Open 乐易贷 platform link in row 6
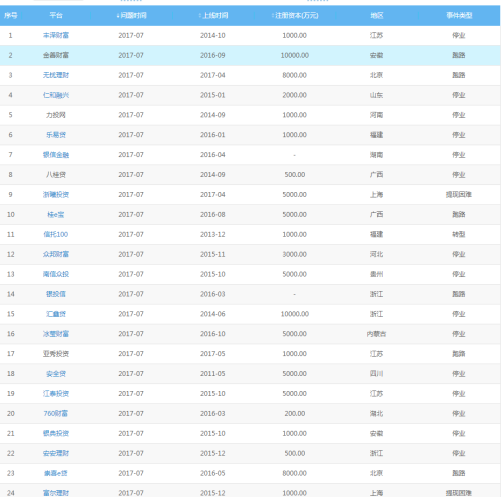 [56, 135]
